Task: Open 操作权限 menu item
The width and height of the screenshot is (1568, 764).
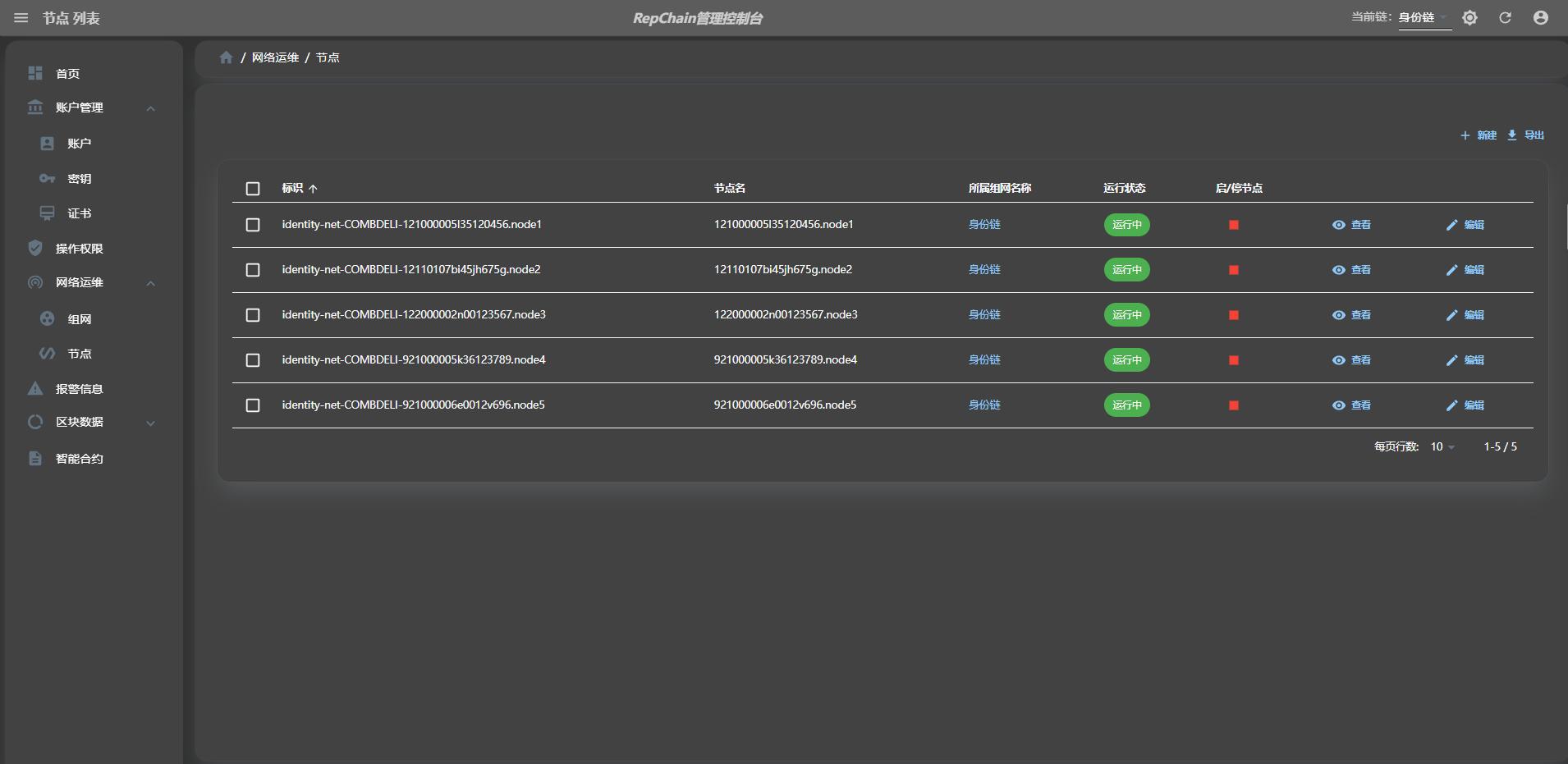Action: 80,249
